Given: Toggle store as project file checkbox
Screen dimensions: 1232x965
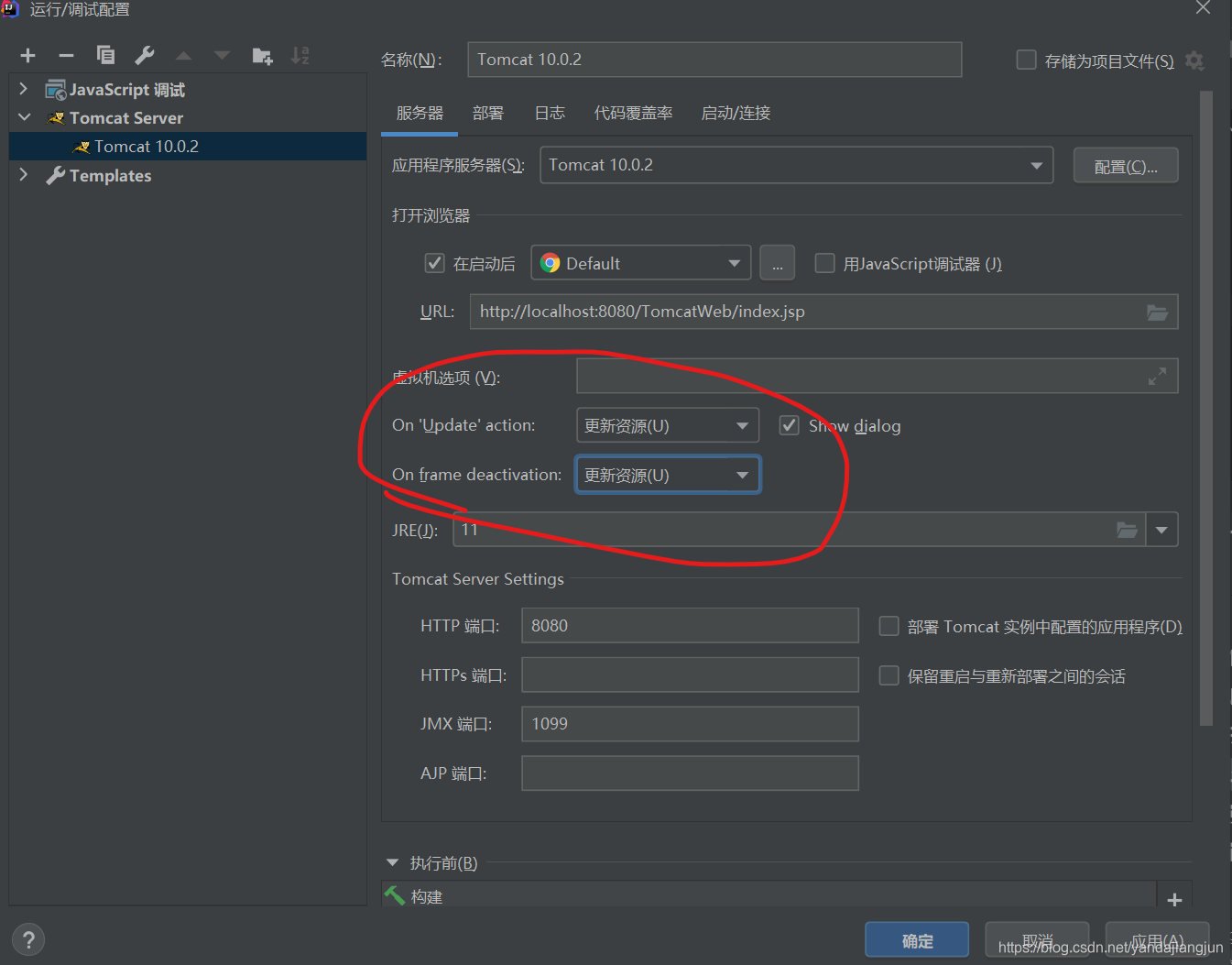Looking at the screenshot, I should 1027,60.
